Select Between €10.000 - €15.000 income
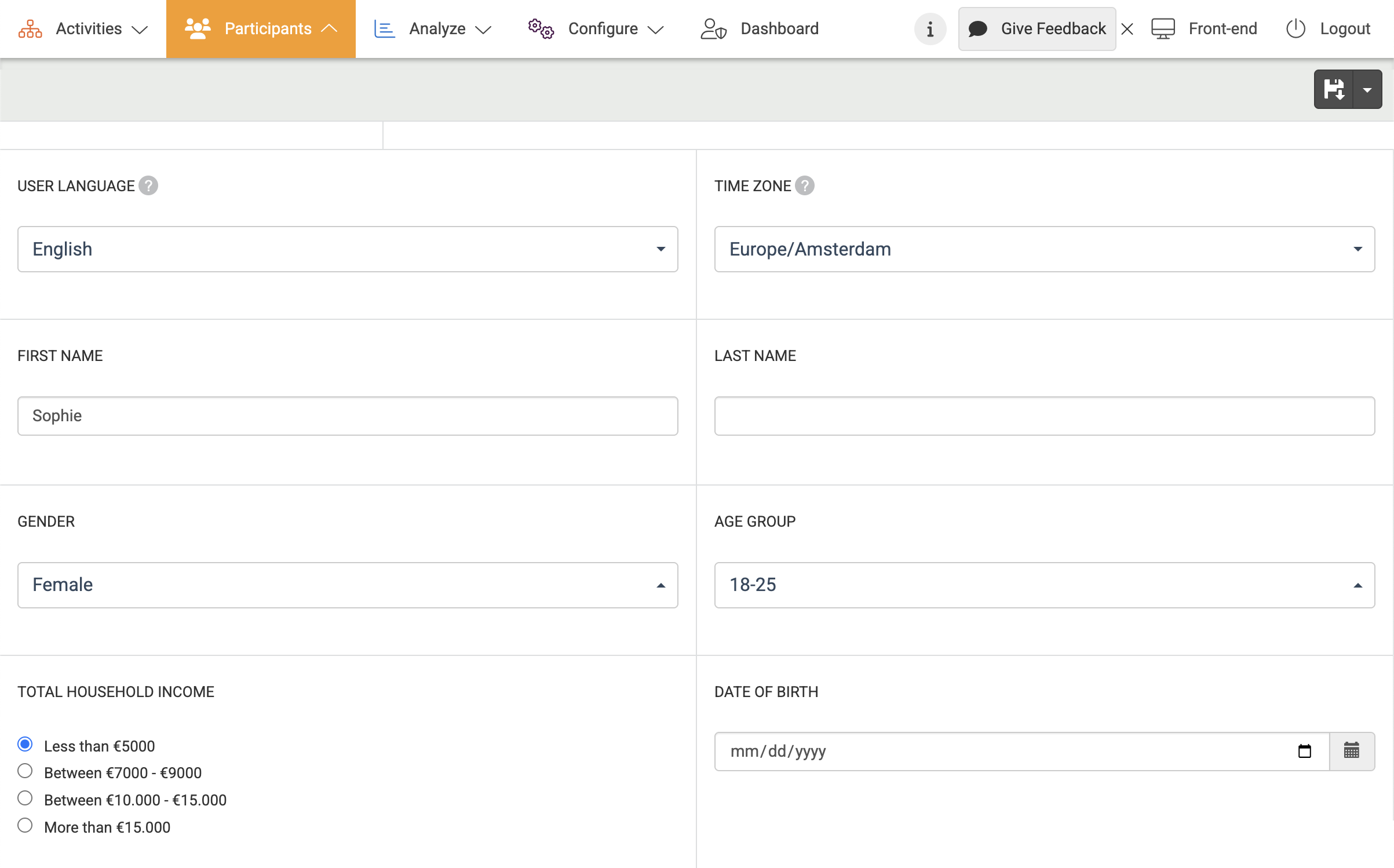Viewport: 1394px width, 868px height. click(x=25, y=798)
